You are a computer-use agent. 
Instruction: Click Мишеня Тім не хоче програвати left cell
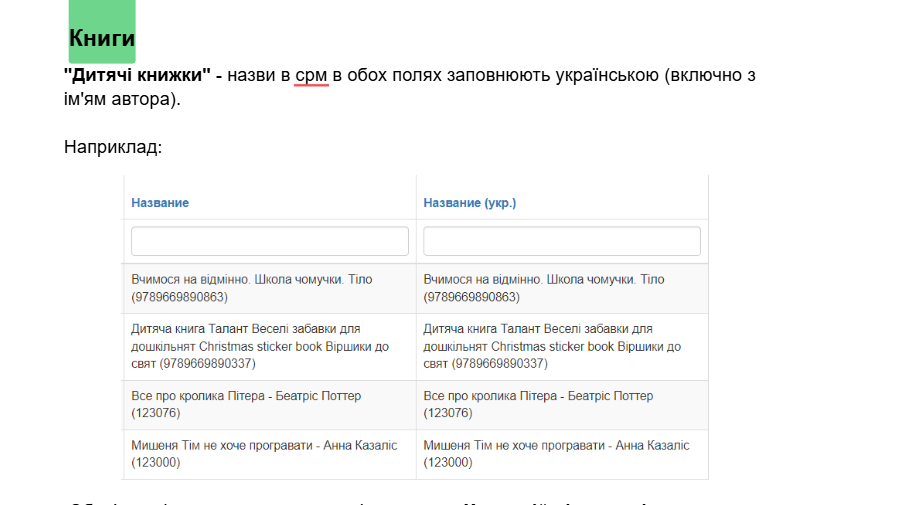pyautogui.click(x=269, y=454)
